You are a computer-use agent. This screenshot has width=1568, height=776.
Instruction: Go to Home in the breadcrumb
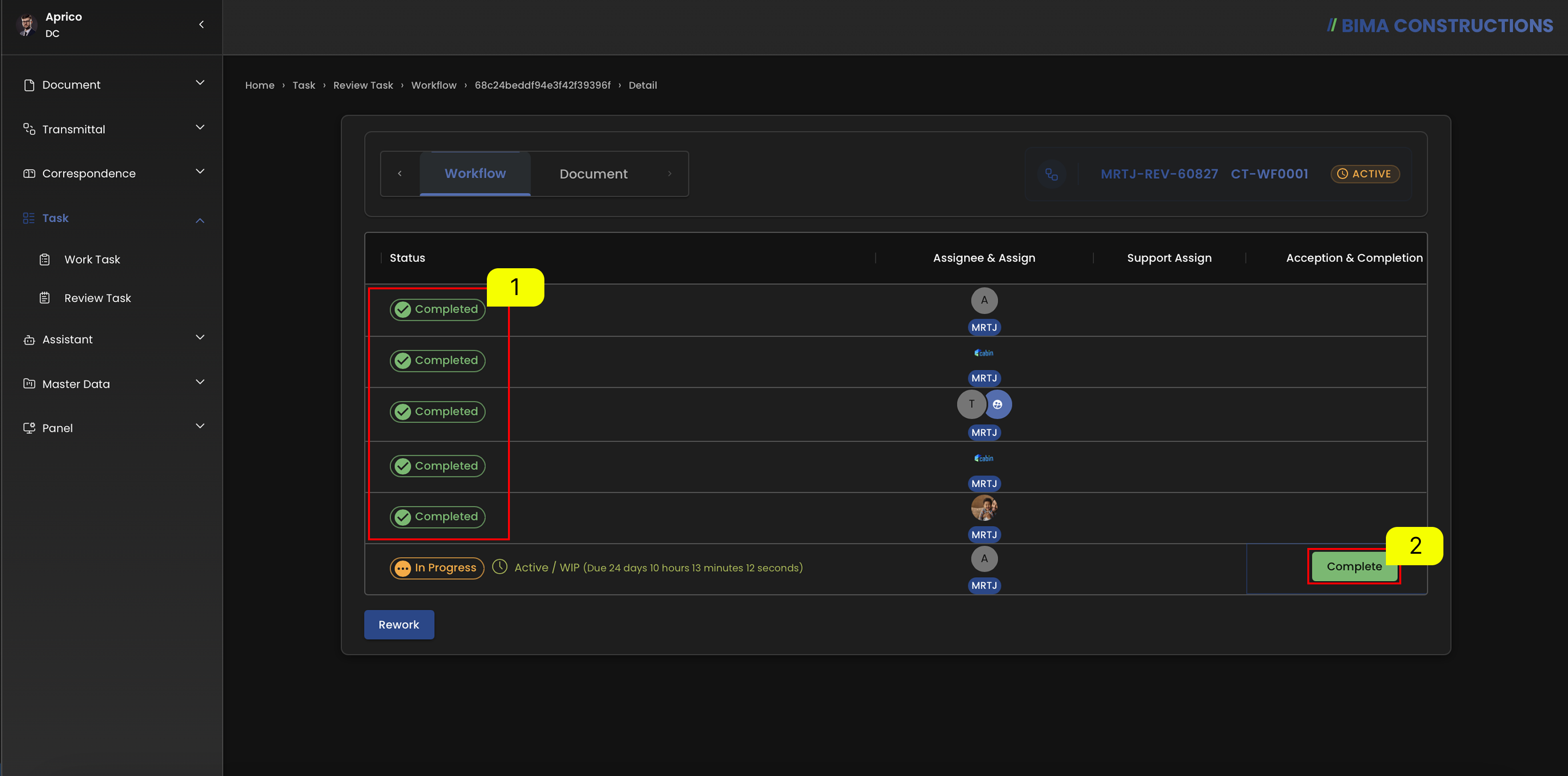point(259,85)
